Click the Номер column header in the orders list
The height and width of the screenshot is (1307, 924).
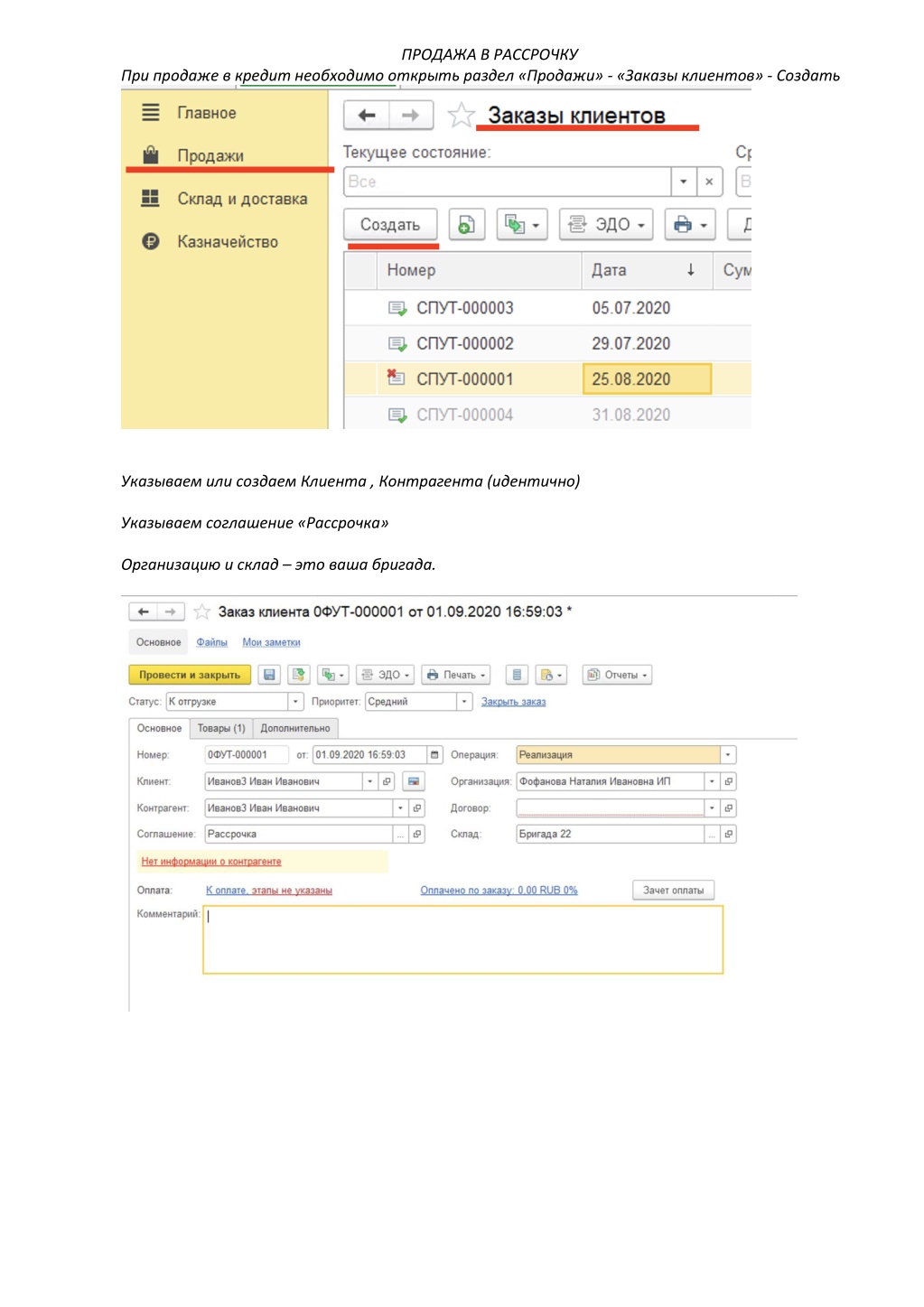(x=479, y=270)
